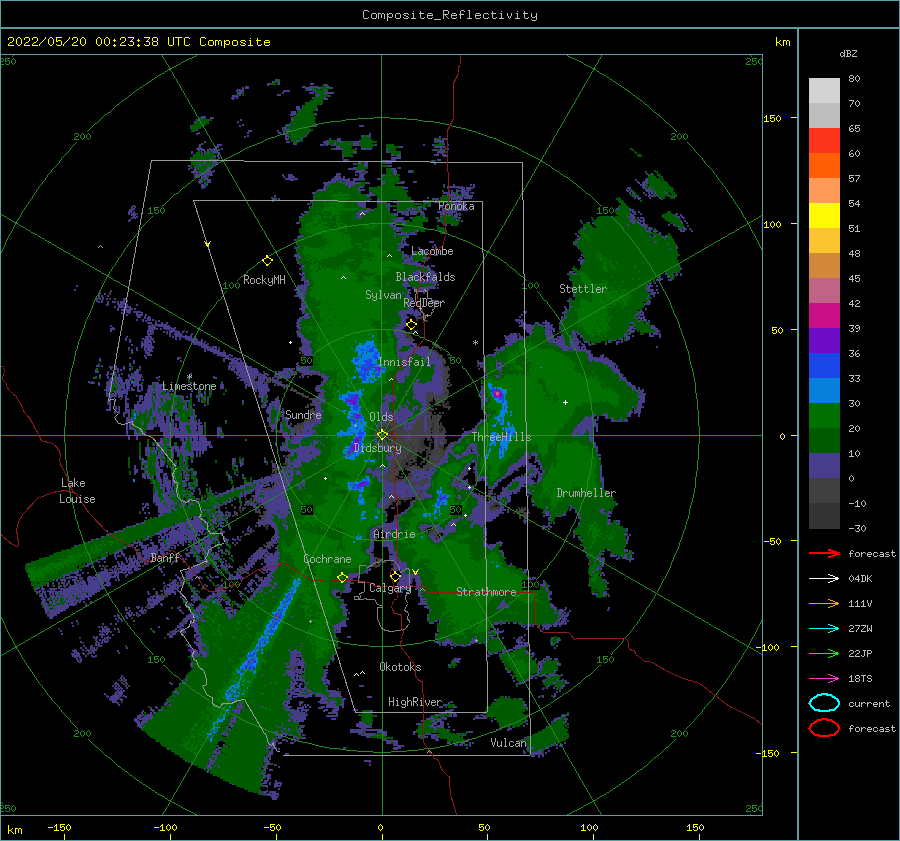Click the yellow diamond marker near Cochrane
This screenshot has height=841, width=900.
[342, 577]
